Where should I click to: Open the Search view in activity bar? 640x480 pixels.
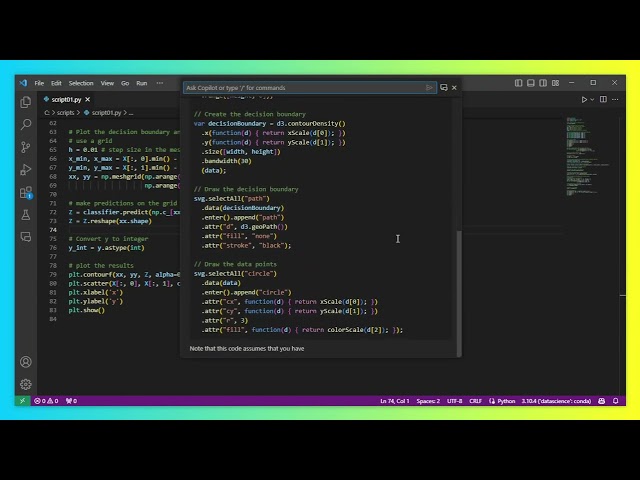(26, 124)
